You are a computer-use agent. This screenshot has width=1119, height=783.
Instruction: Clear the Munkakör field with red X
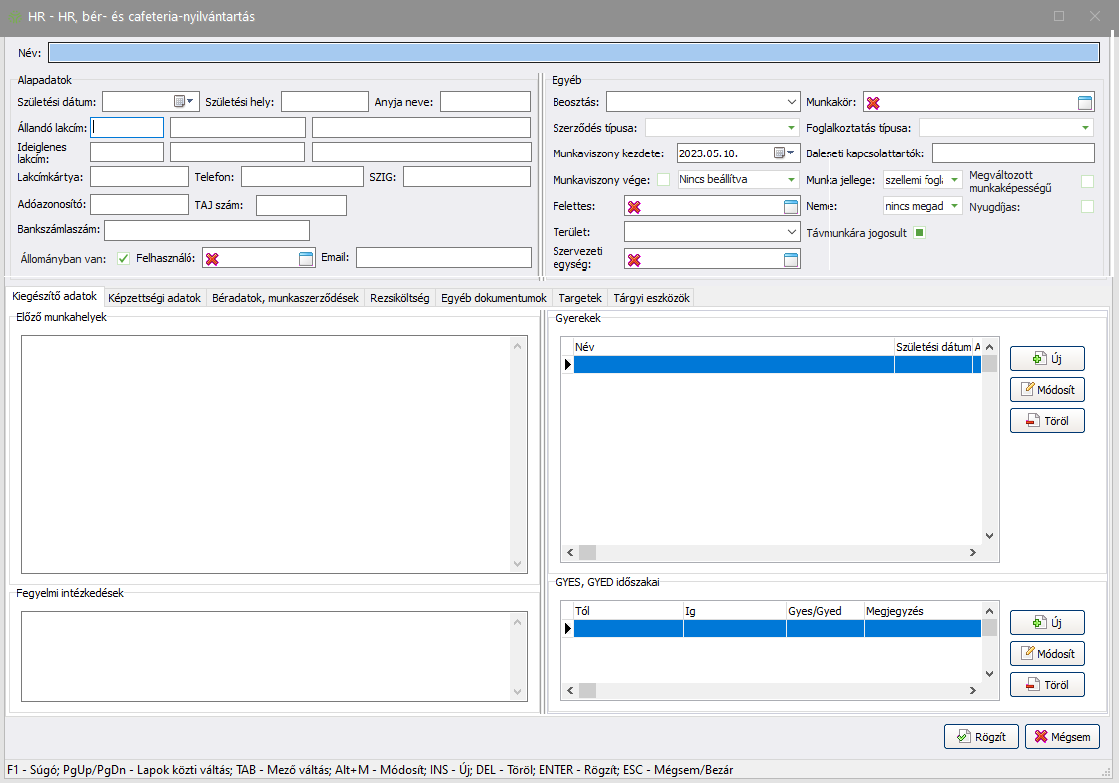[x=873, y=103]
